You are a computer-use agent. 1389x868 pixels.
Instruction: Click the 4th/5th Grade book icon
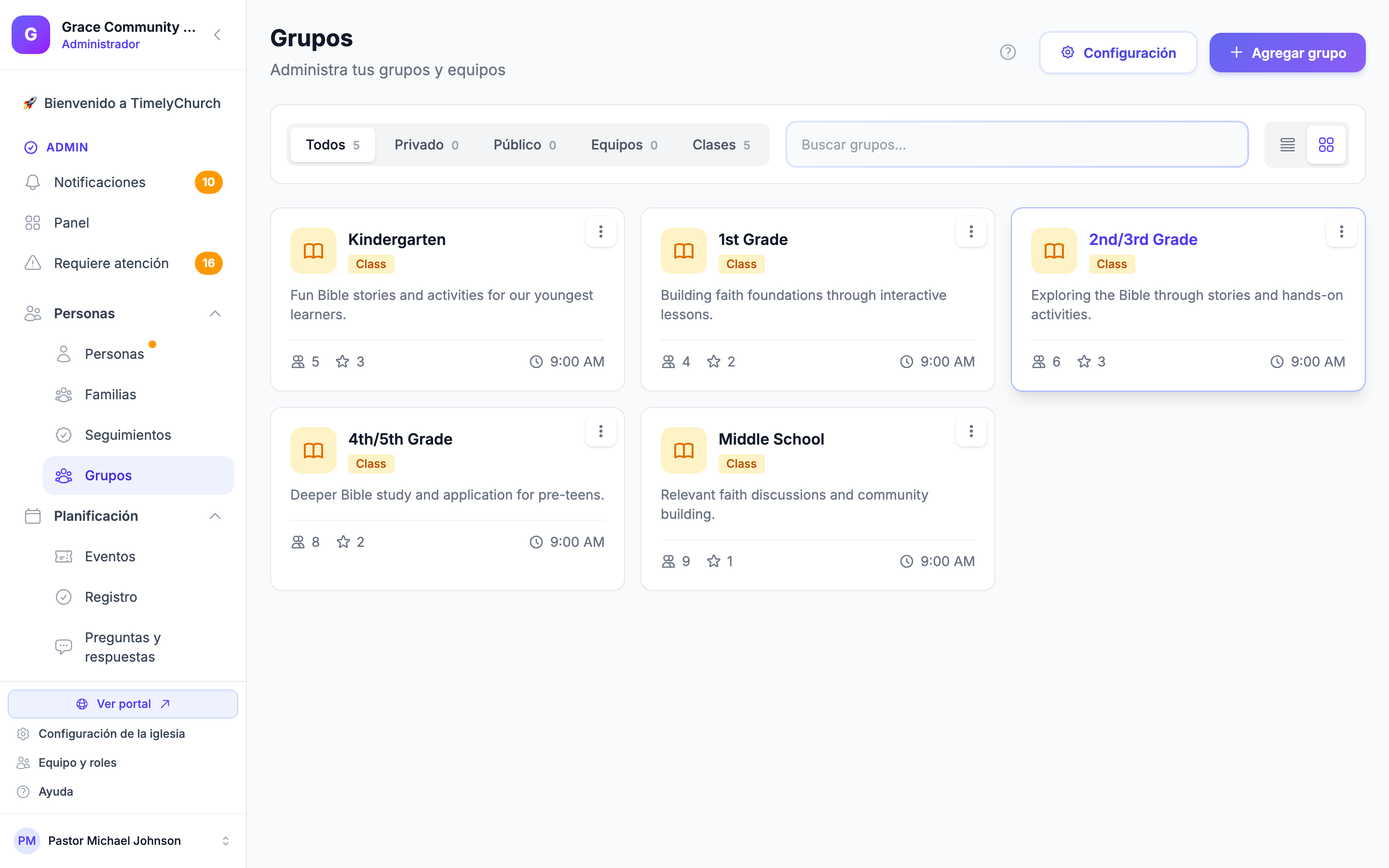pos(313,451)
